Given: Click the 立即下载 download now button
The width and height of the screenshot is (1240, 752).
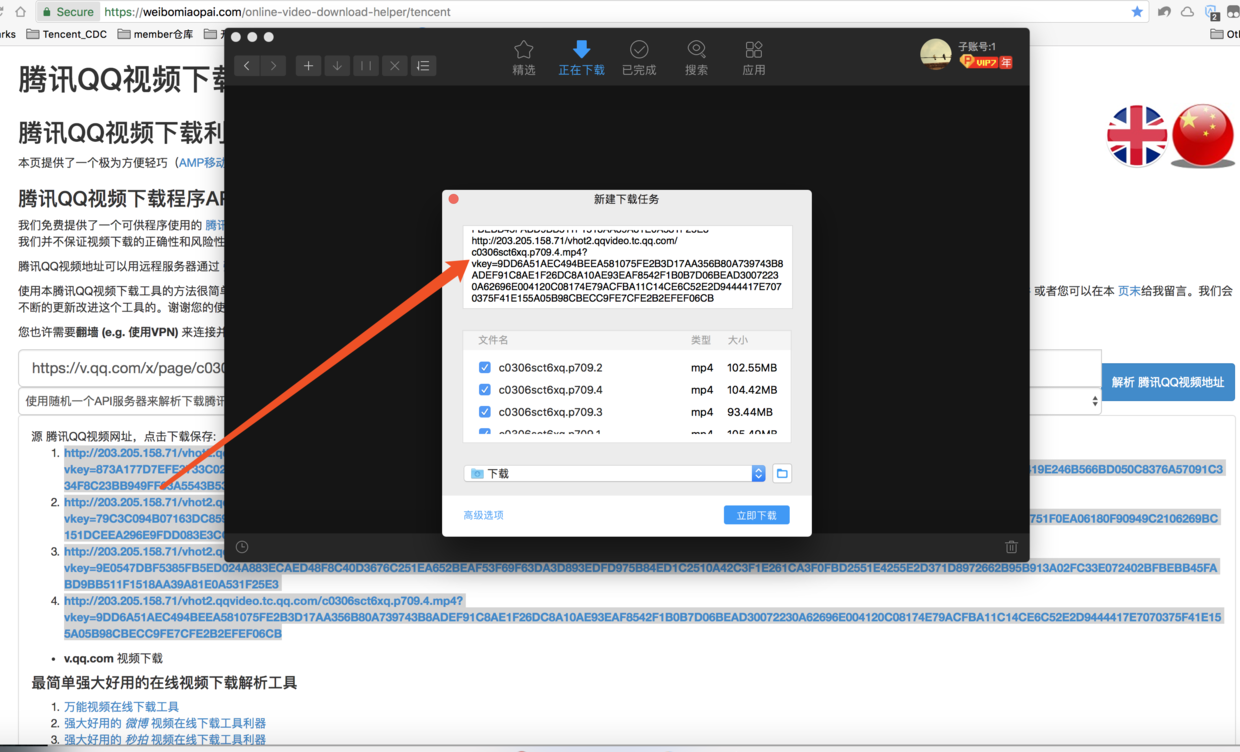Looking at the screenshot, I should [756, 515].
